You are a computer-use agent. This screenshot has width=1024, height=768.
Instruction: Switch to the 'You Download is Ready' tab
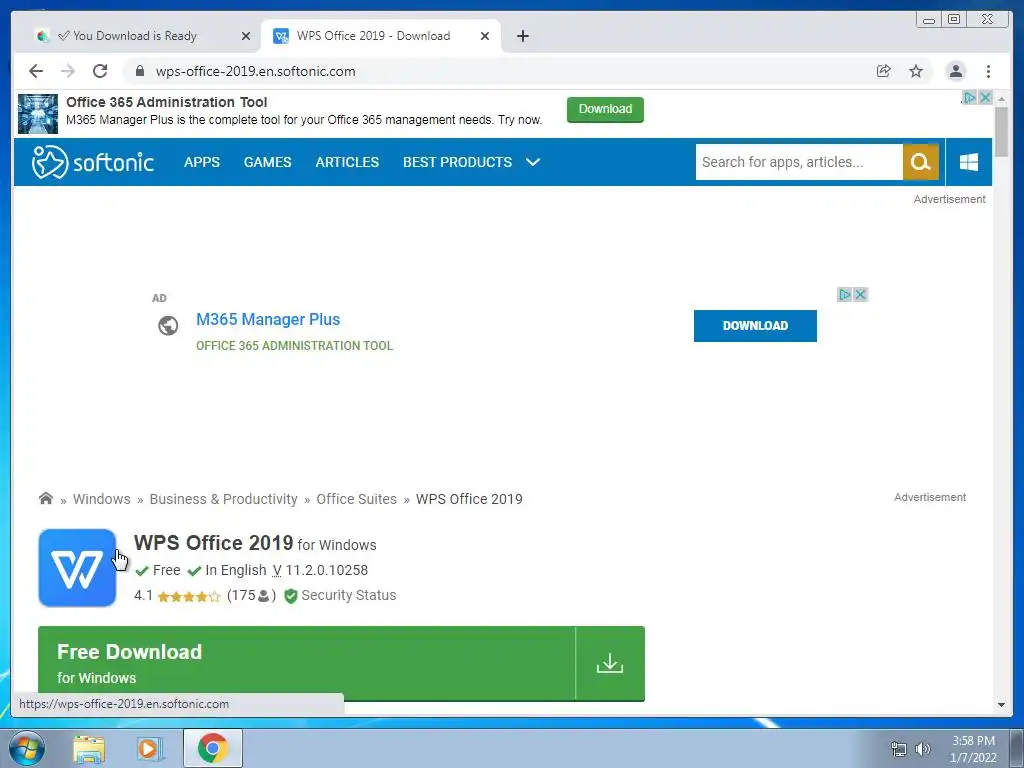(136, 36)
